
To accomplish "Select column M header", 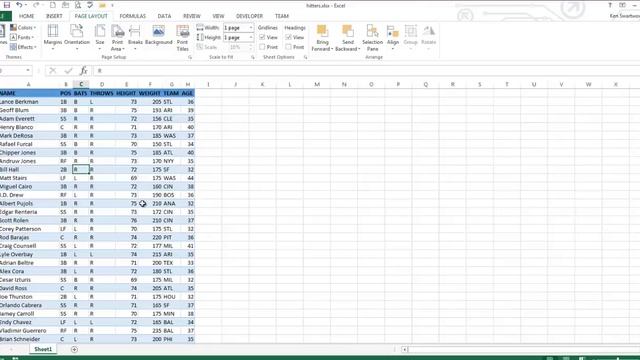I will (317, 84).
